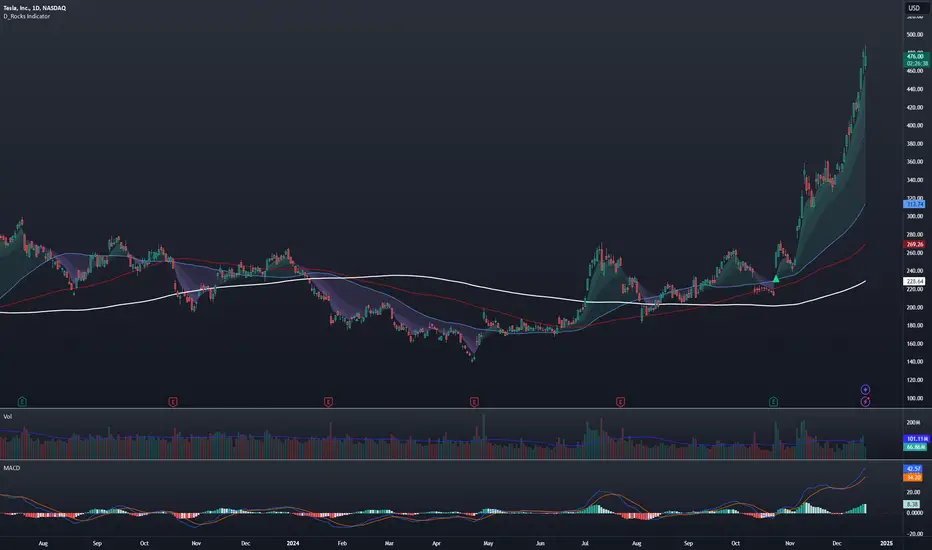Open the USD currency selector

coord(914,8)
